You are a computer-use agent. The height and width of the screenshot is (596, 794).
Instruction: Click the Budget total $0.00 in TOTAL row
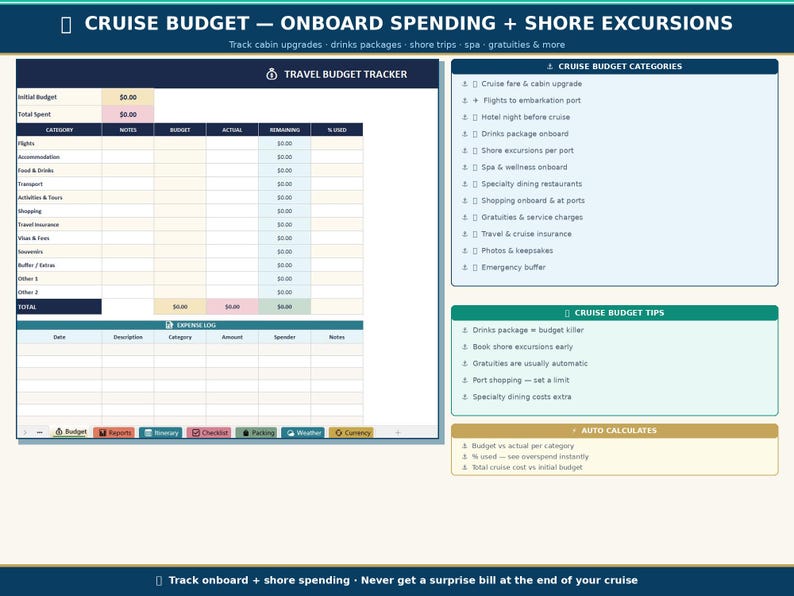point(180,307)
